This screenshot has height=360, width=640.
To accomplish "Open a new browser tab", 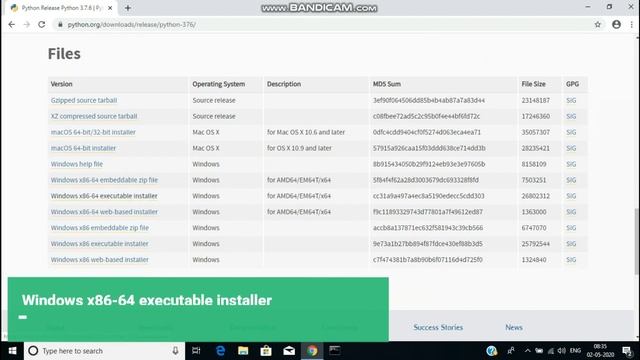I will 128,8.
